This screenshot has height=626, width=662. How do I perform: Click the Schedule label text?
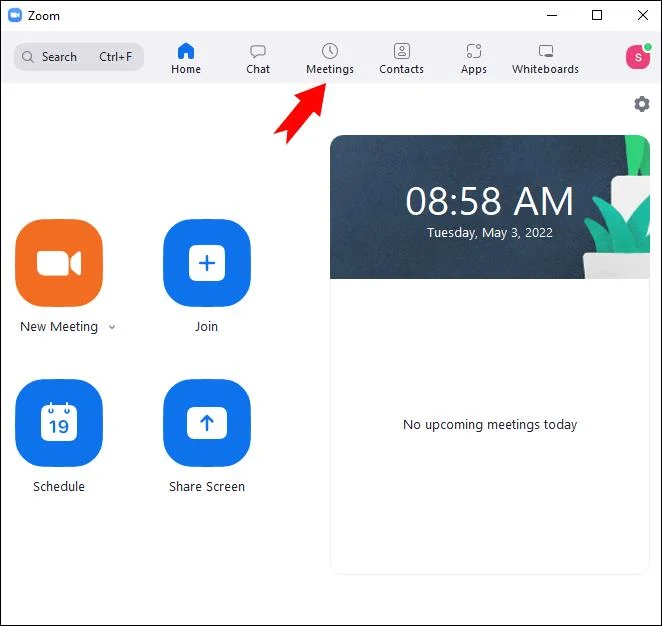coord(59,486)
